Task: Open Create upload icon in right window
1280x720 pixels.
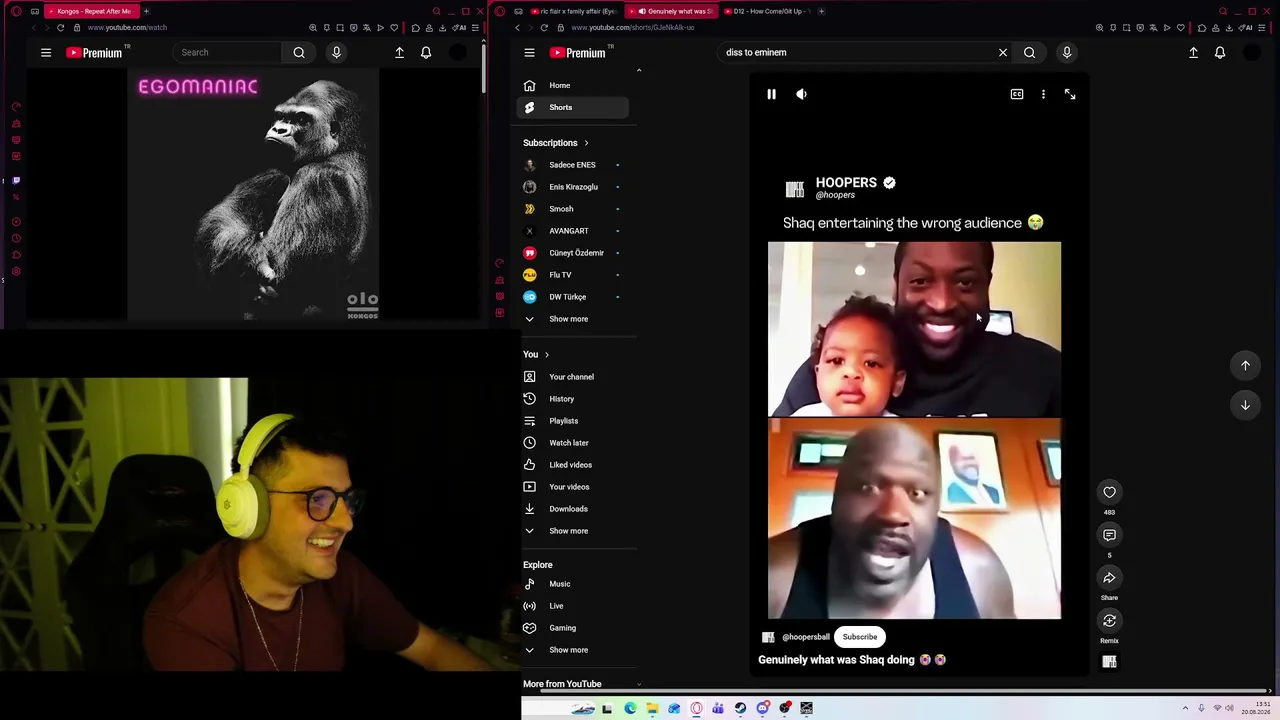Action: click(1193, 52)
